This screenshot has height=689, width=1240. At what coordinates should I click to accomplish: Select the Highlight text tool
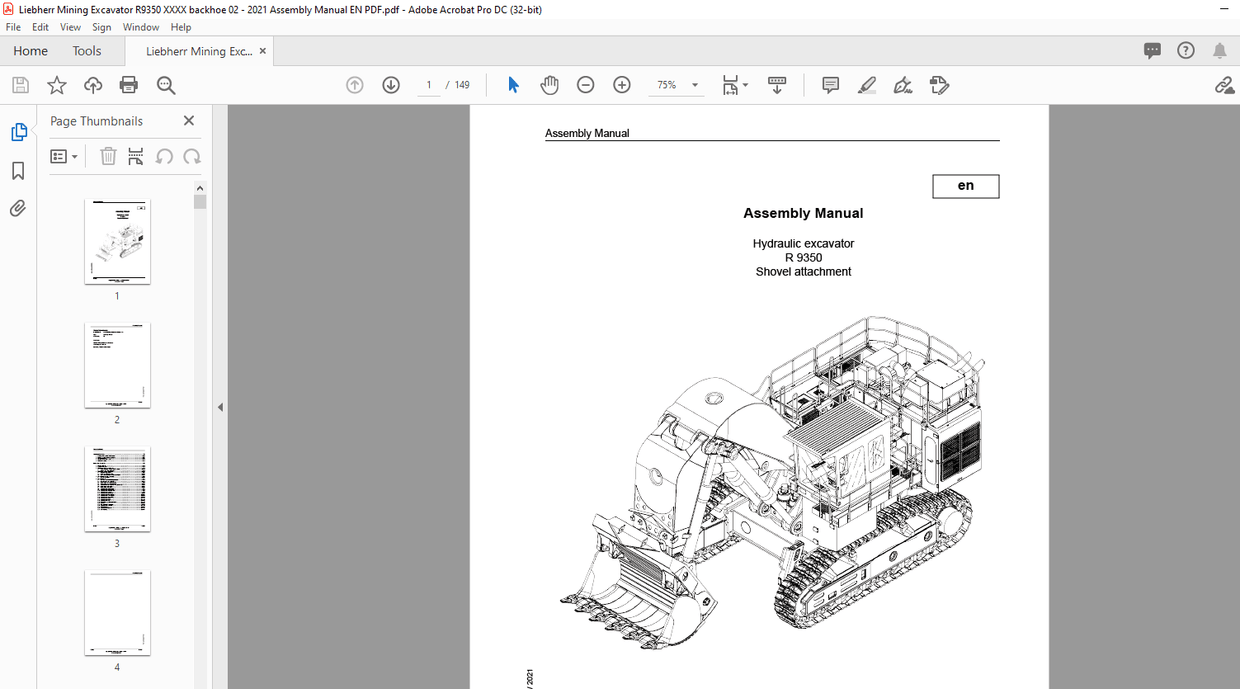(867, 85)
